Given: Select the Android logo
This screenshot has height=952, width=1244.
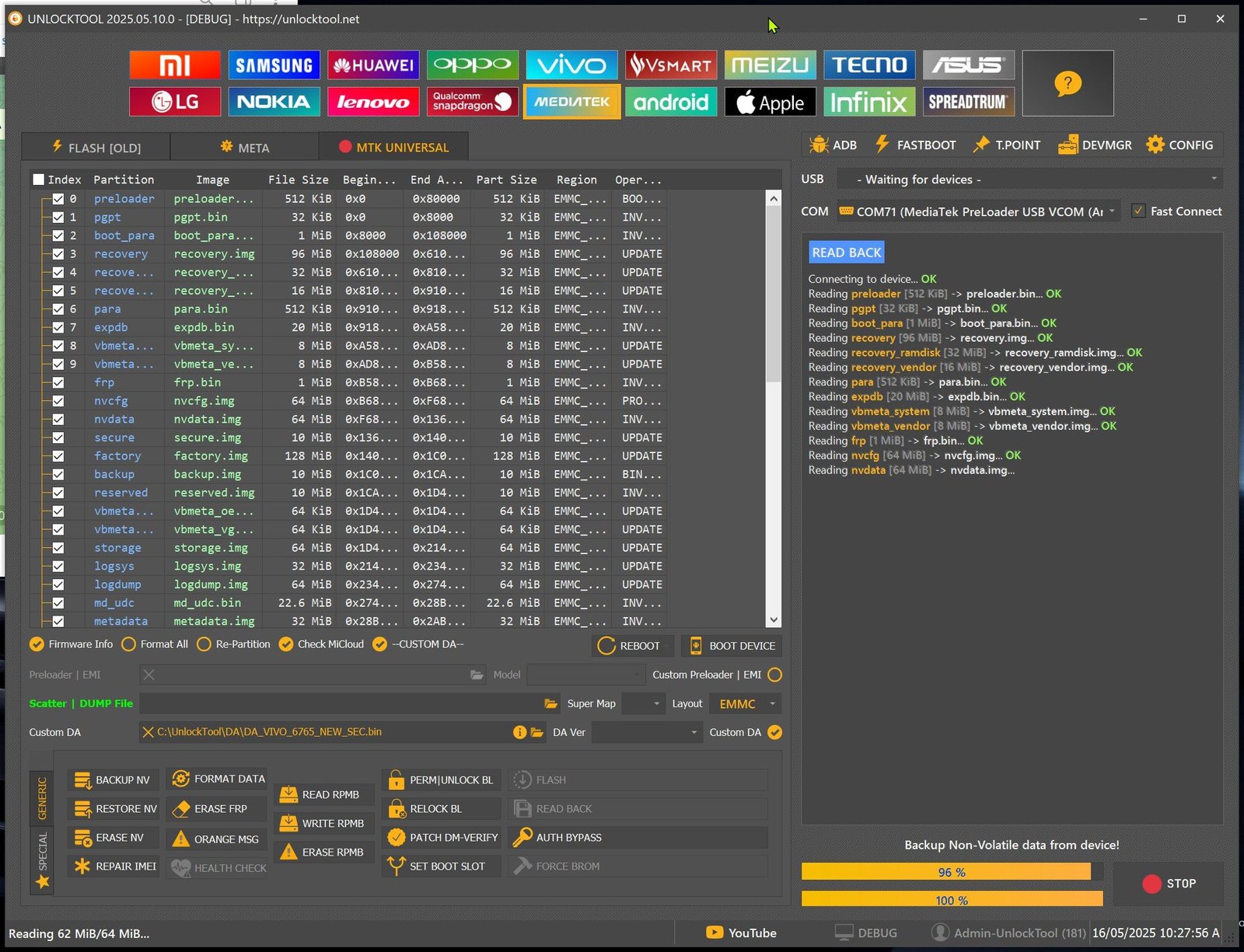Looking at the screenshot, I should (x=671, y=102).
